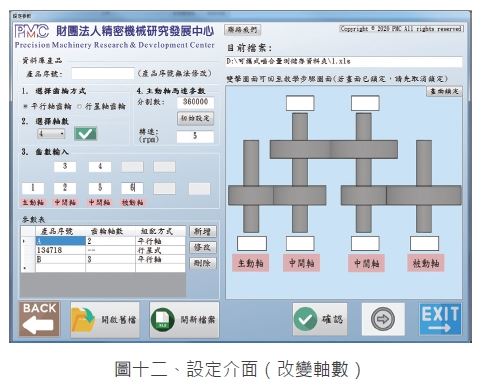Click the 產品序號 input field

103,73
